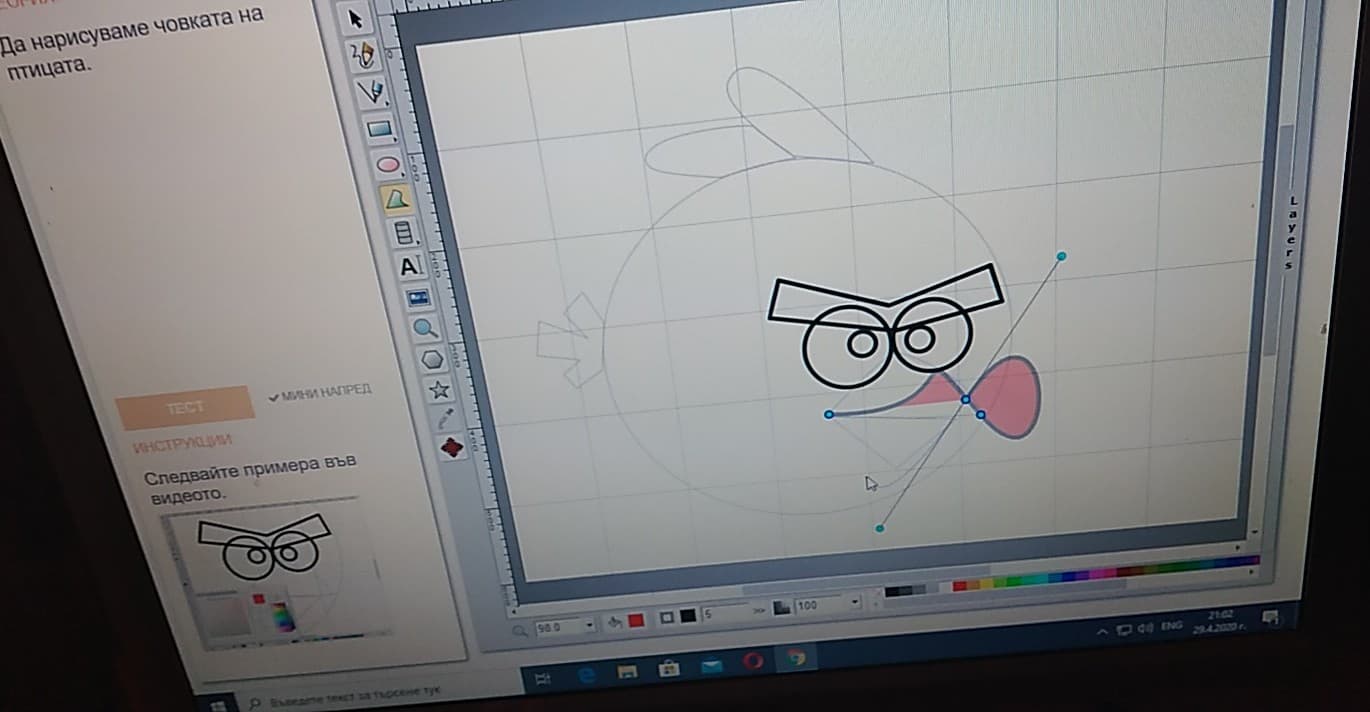Image resolution: width=1370 pixels, height=712 pixels.
Task: Choose the Pencil freehand tool
Action: [362, 53]
